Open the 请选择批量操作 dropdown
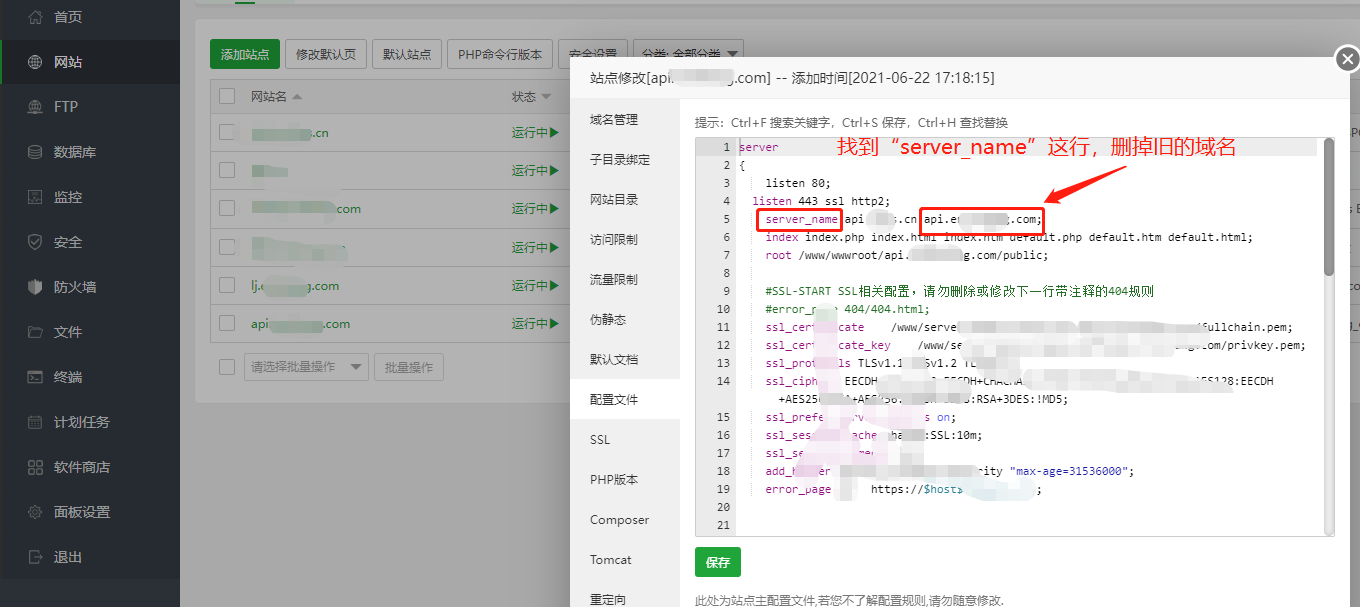Screen dimensions: 1360x607 (x=306, y=367)
